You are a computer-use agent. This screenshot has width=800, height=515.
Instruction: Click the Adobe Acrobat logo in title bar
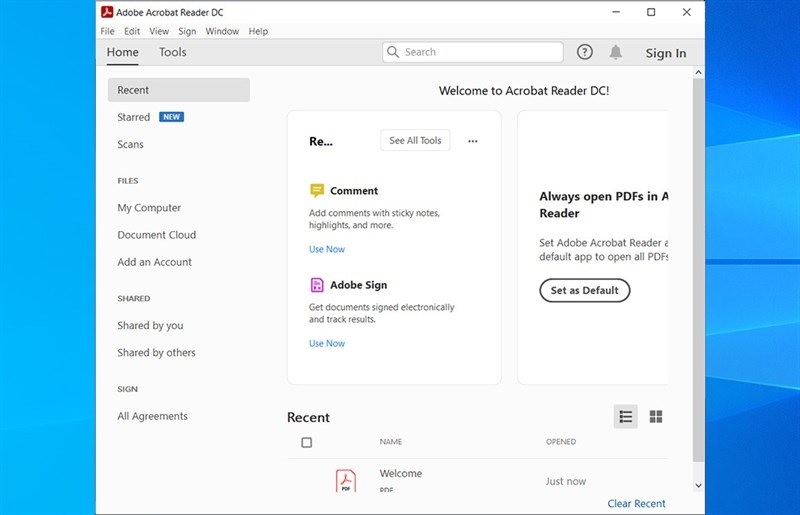[x=106, y=12]
